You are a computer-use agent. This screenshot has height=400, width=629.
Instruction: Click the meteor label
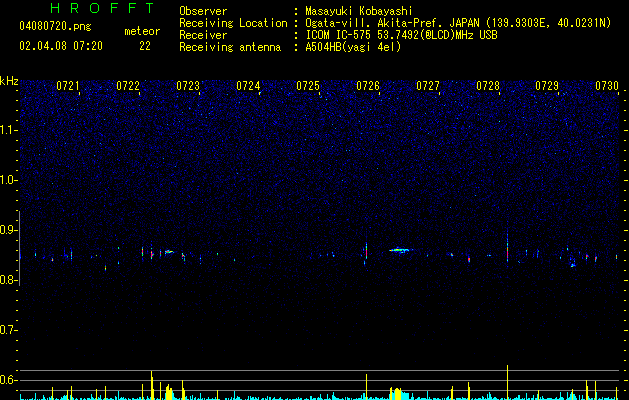pyautogui.click(x=142, y=31)
